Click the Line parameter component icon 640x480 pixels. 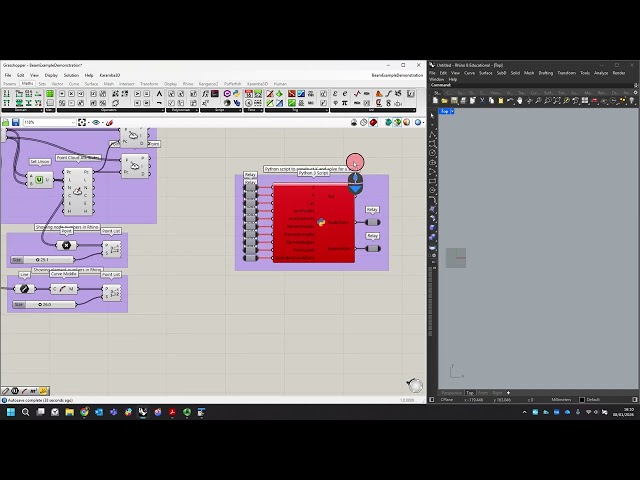24,289
